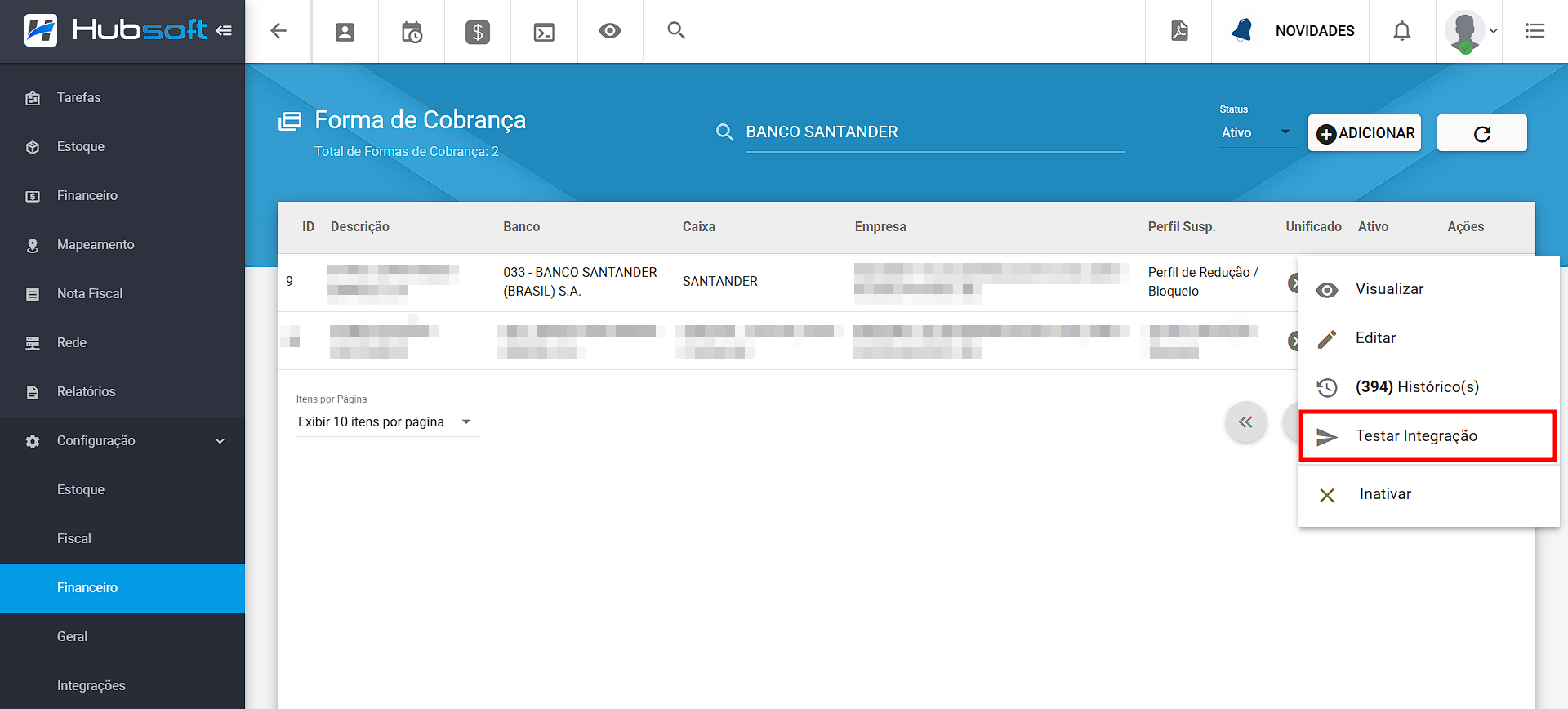This screenshot has height=709, width=1568.
Task: Sort by the Banco column header
Action: click(x=522, y=227)
